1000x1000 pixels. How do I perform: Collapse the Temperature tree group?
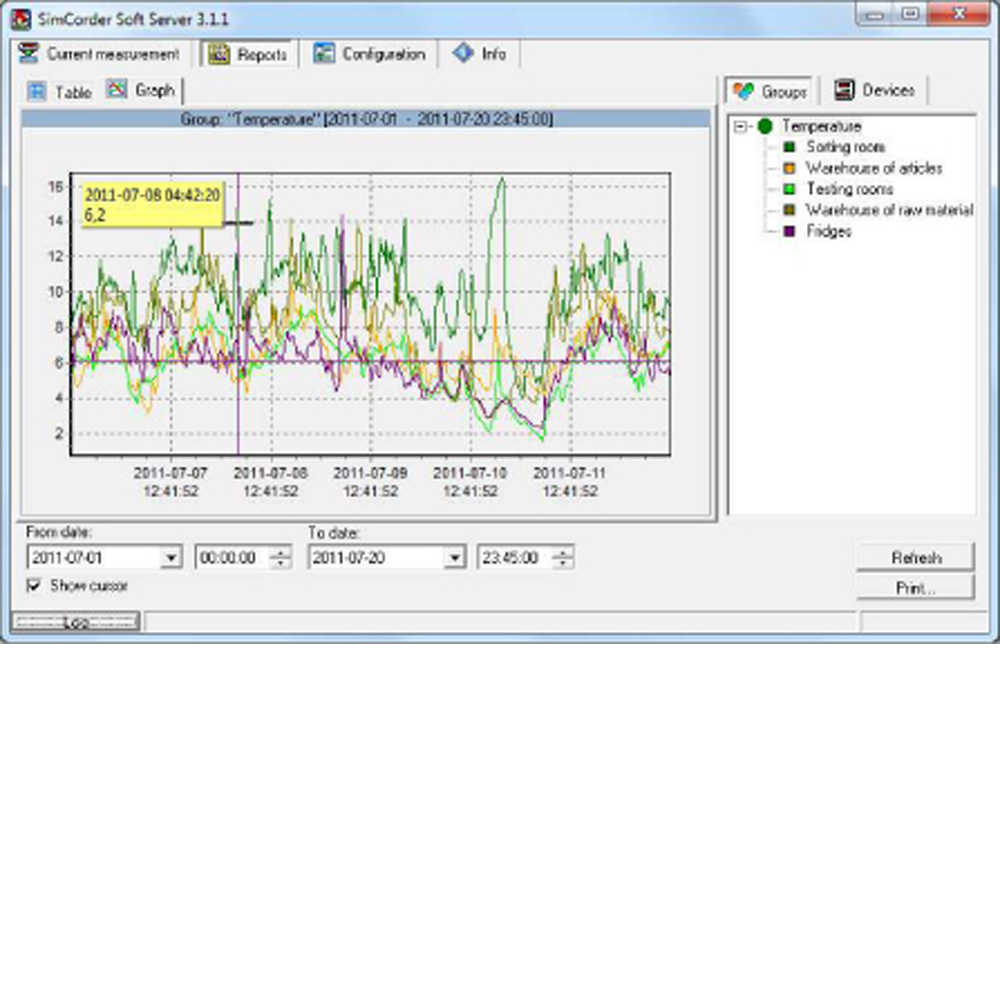[x=740, y=127]
